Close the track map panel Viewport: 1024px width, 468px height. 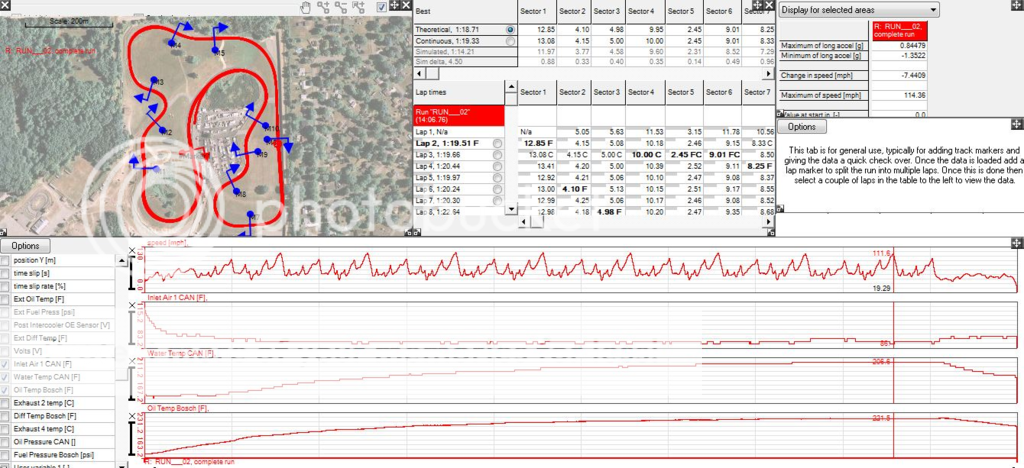point(405,6)
